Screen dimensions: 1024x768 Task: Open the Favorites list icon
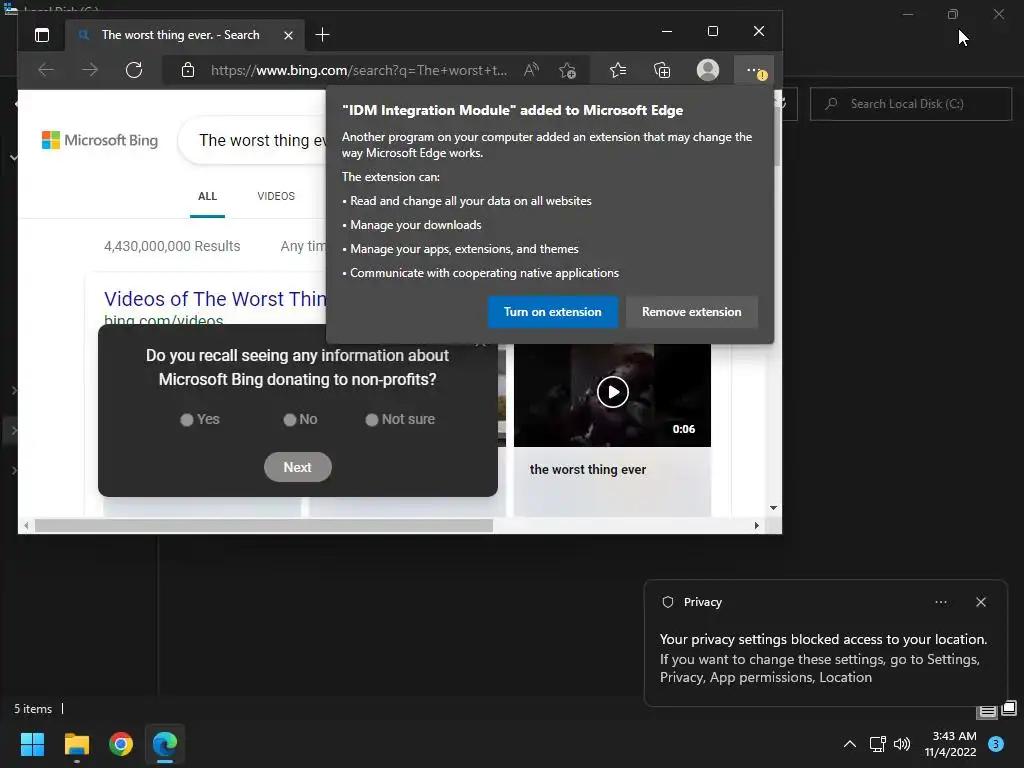[618, 70]
